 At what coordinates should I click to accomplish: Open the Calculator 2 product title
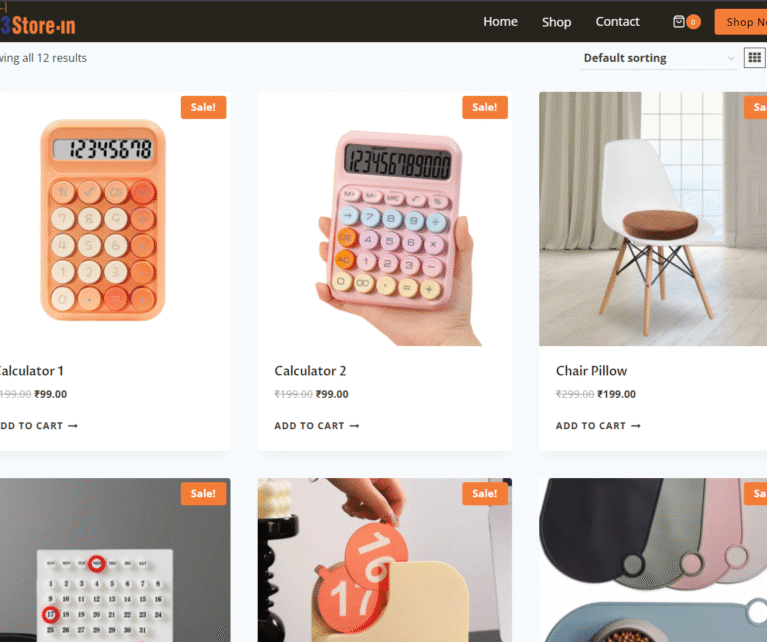[x=310, y=371]
